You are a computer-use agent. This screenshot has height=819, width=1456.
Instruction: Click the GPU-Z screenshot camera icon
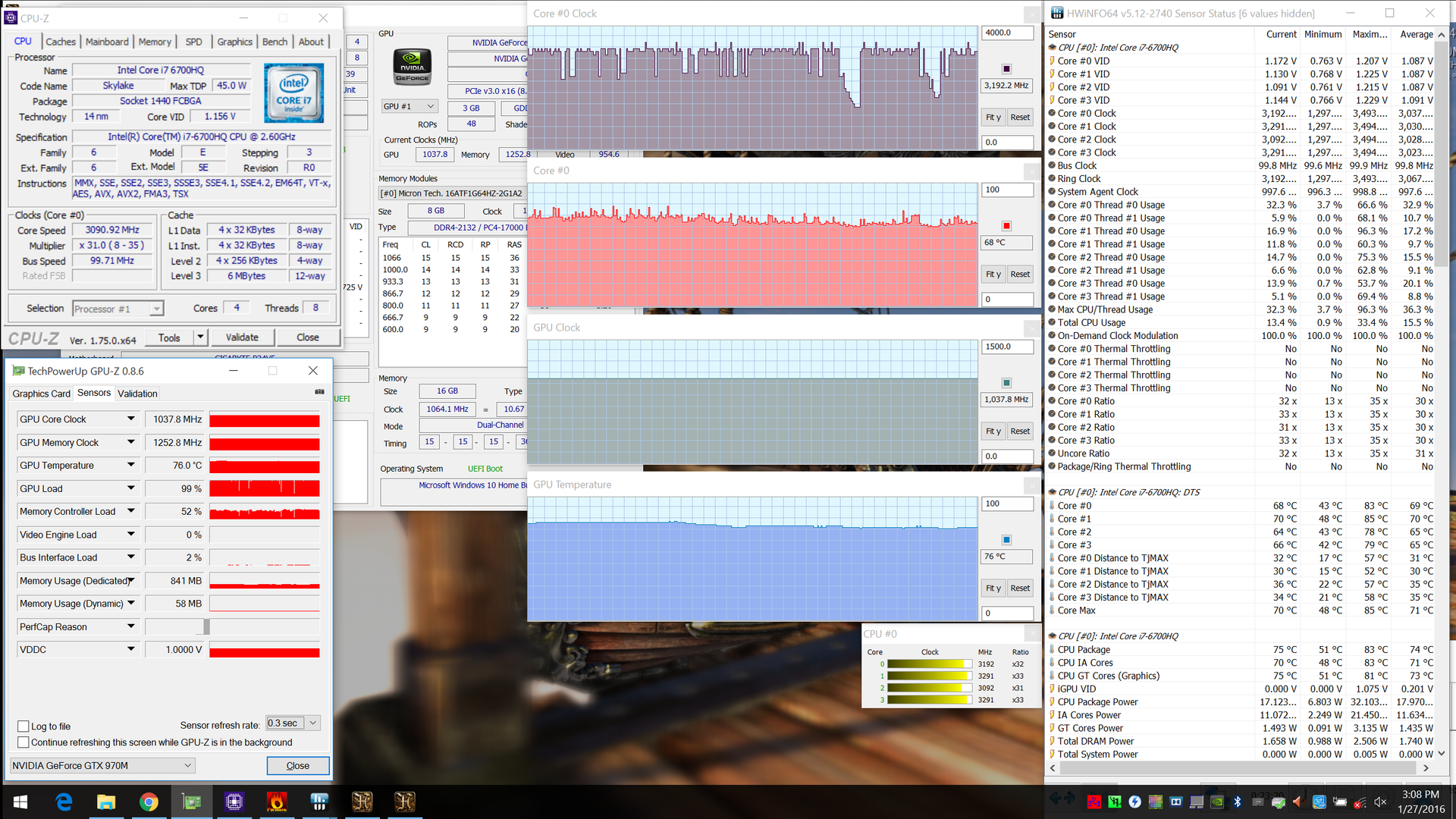tap(319, 392)
